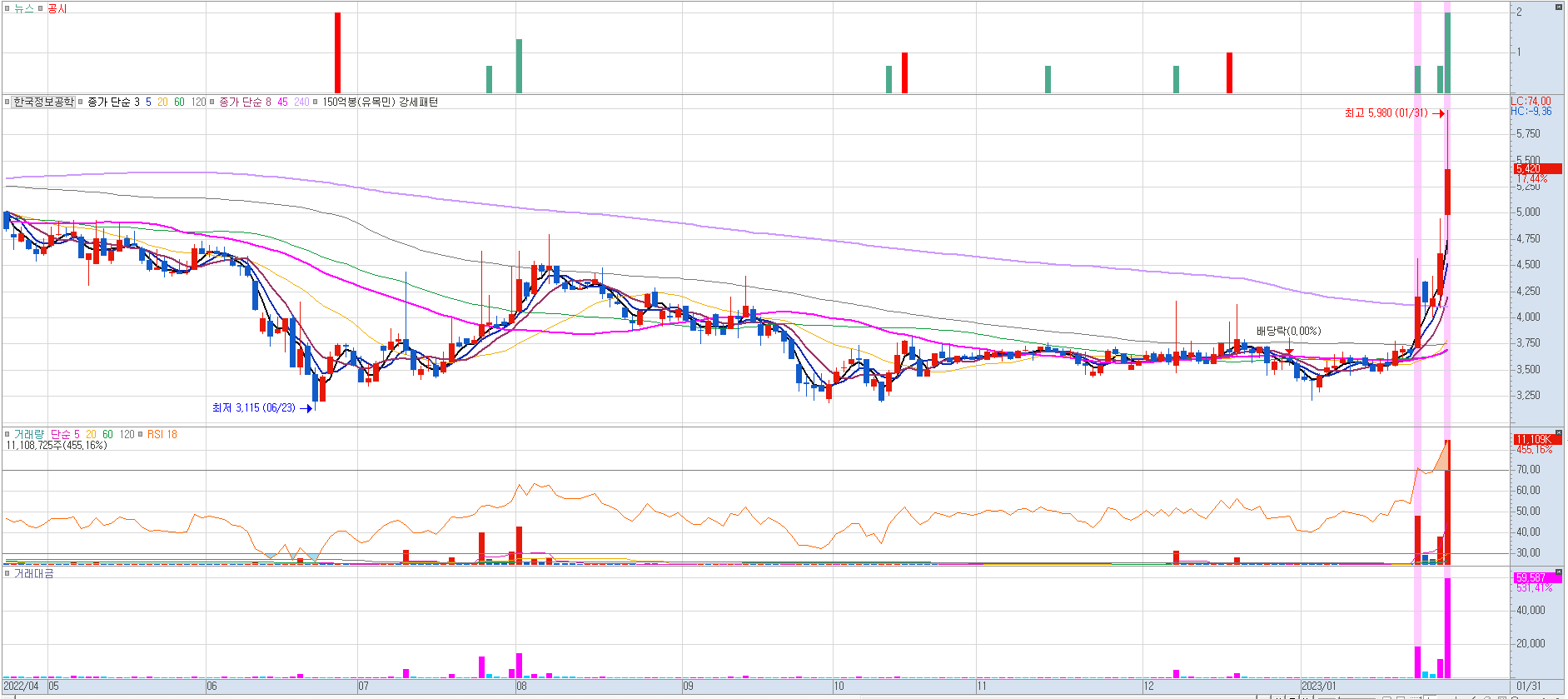Click the tall magenta trading value bar
The width and height of the screenshot is (1568, 699).
[1448, 627]
